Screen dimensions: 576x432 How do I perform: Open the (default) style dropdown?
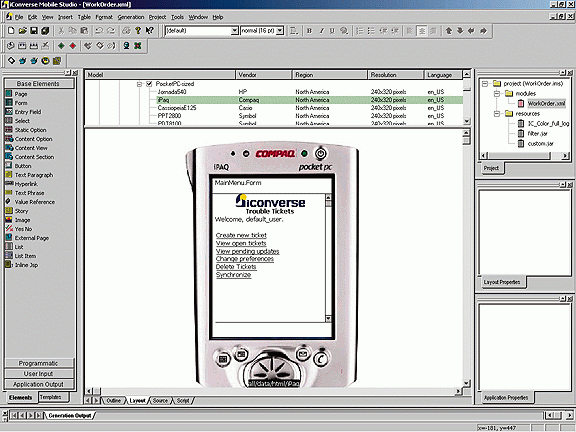pyautogui.click(x=234, y=31)
